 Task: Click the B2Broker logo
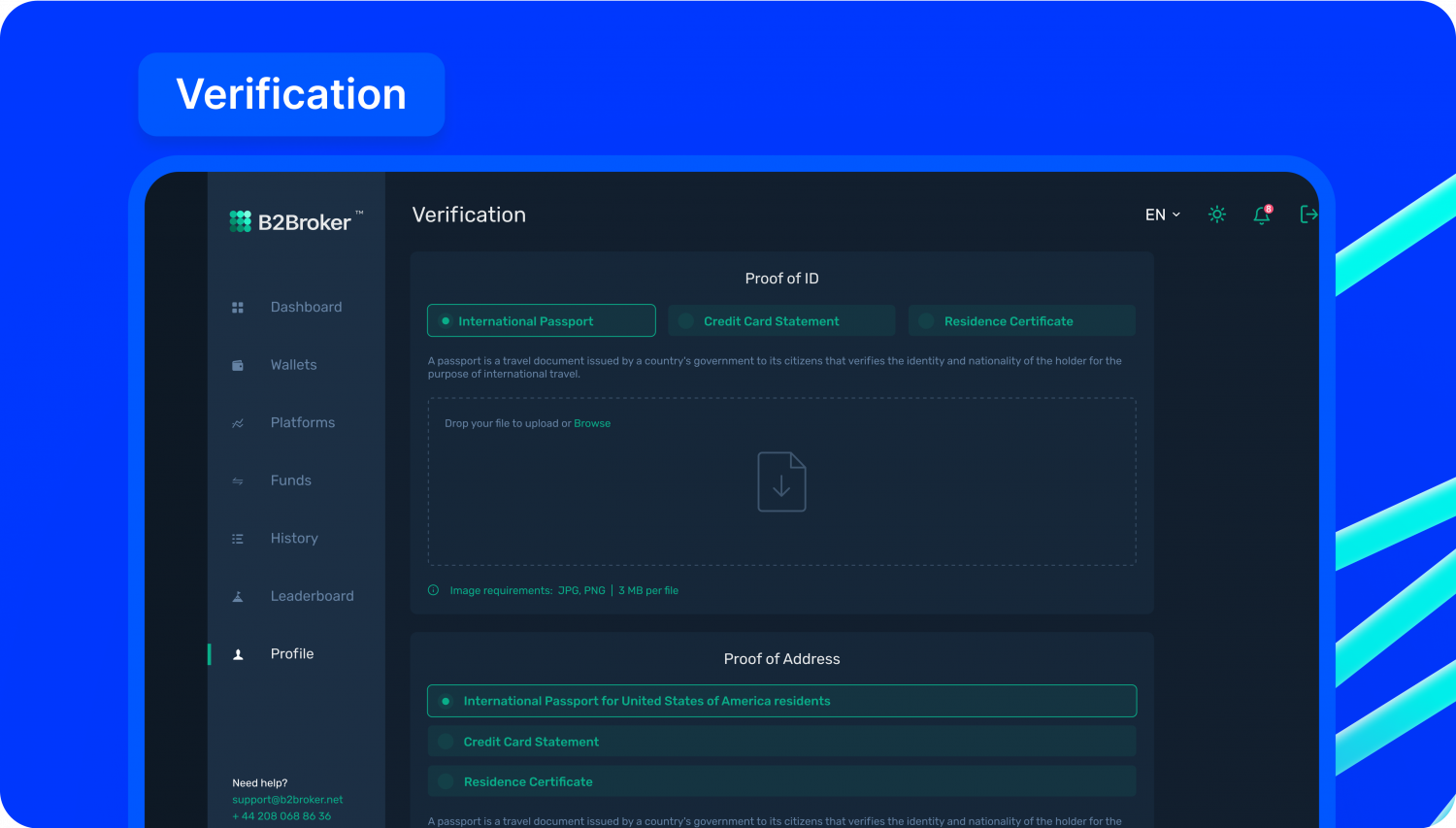pyautogui.click(x=291, y=220)
